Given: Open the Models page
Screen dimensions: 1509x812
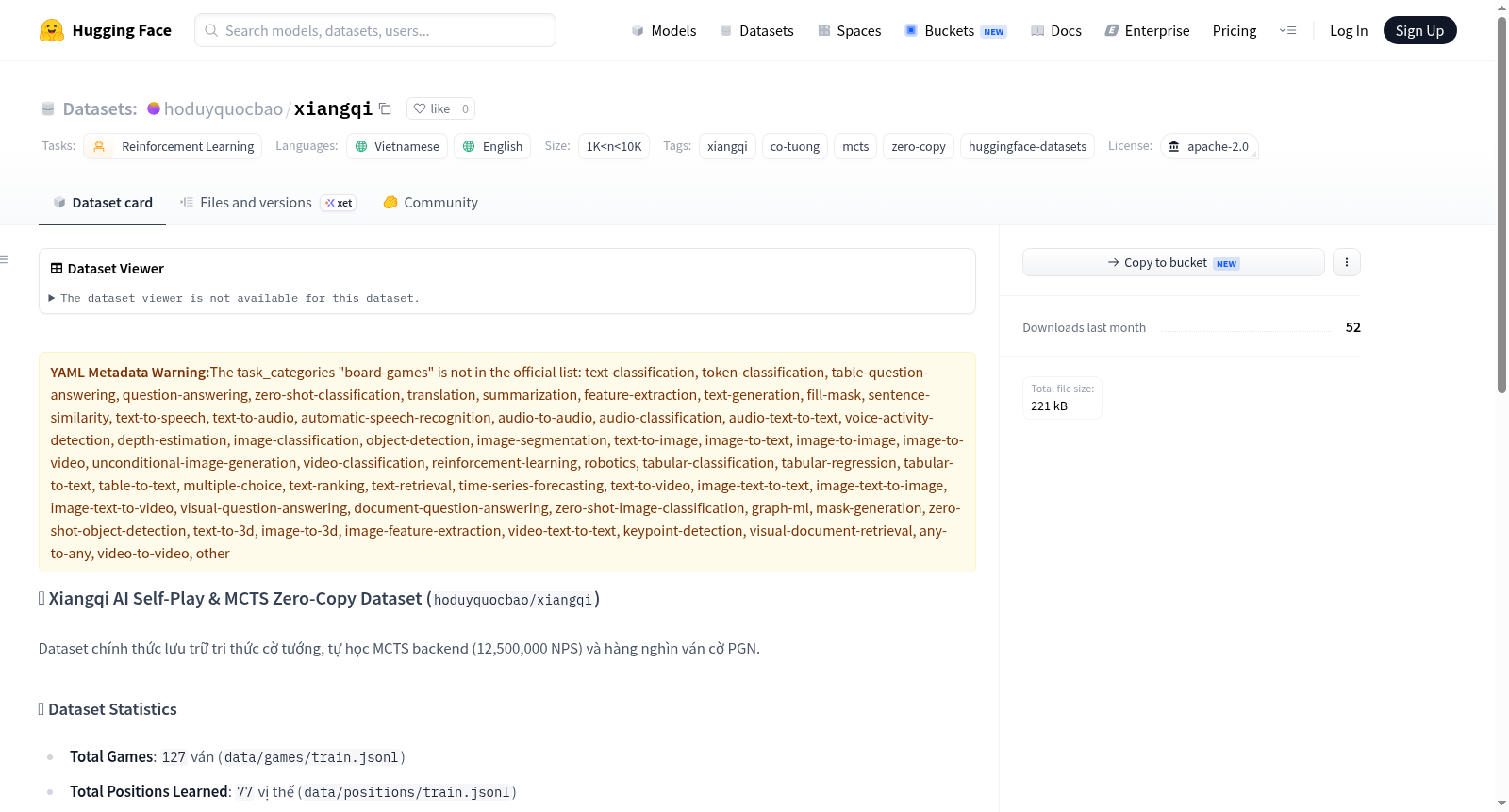Looking at the screenshot, I should click(x=664, y=30).
